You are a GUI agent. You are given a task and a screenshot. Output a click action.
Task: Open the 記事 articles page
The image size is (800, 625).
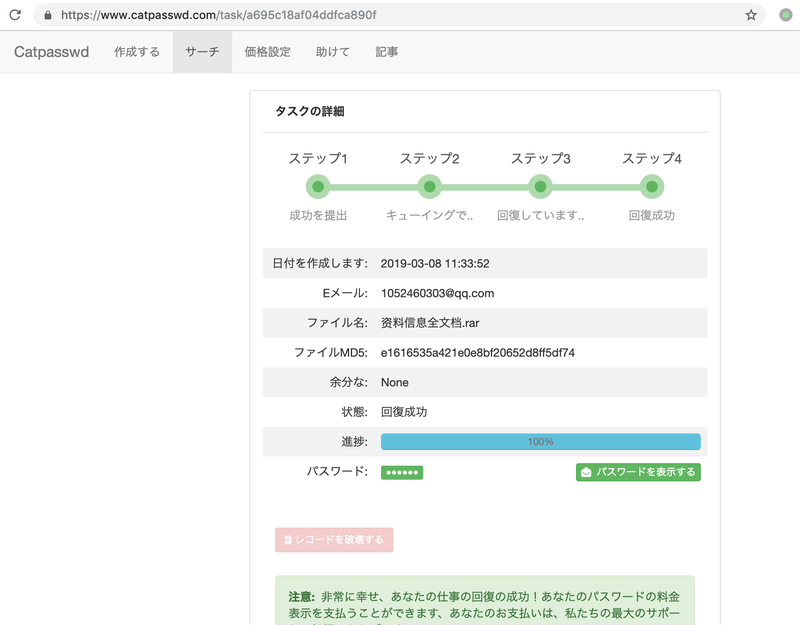pos(386,52)
